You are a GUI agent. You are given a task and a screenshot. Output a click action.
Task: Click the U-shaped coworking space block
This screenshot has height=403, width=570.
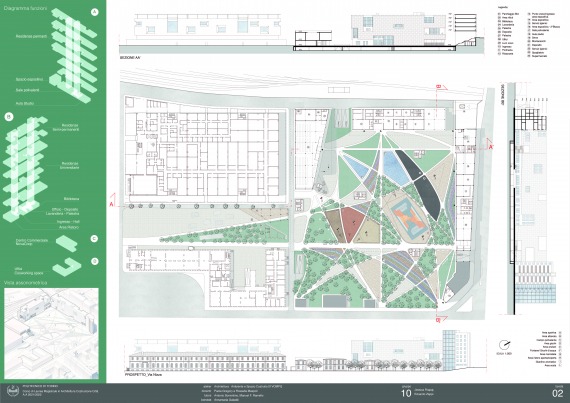coord(67,267)
